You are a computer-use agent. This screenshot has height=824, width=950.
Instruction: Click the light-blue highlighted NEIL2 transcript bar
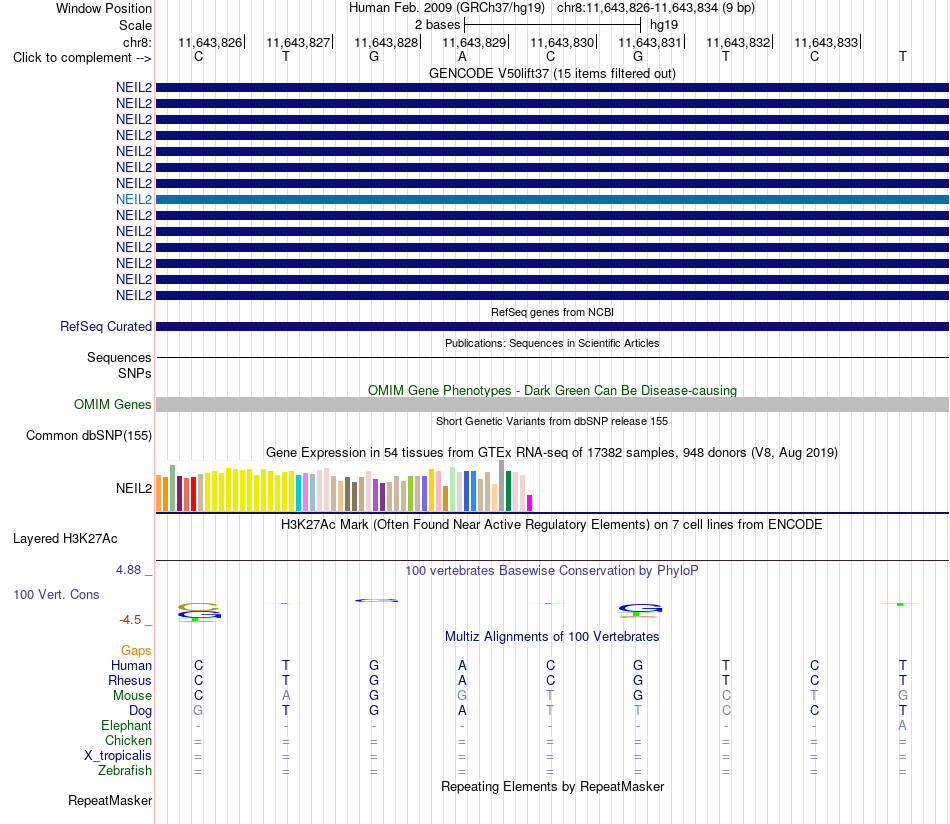click(552, 199)
